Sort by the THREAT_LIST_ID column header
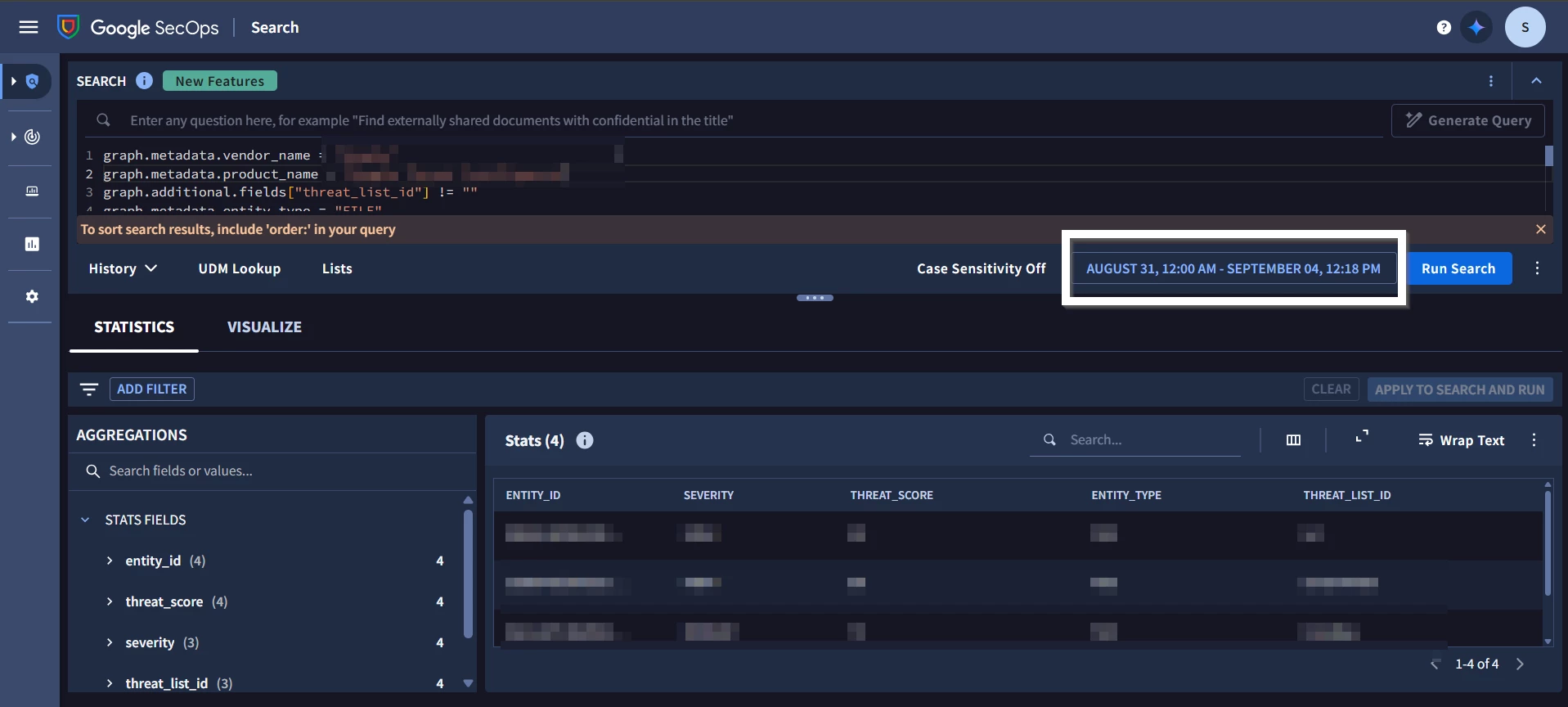The width and height of the screenshot is (1568, 707). pos(1347,495)
